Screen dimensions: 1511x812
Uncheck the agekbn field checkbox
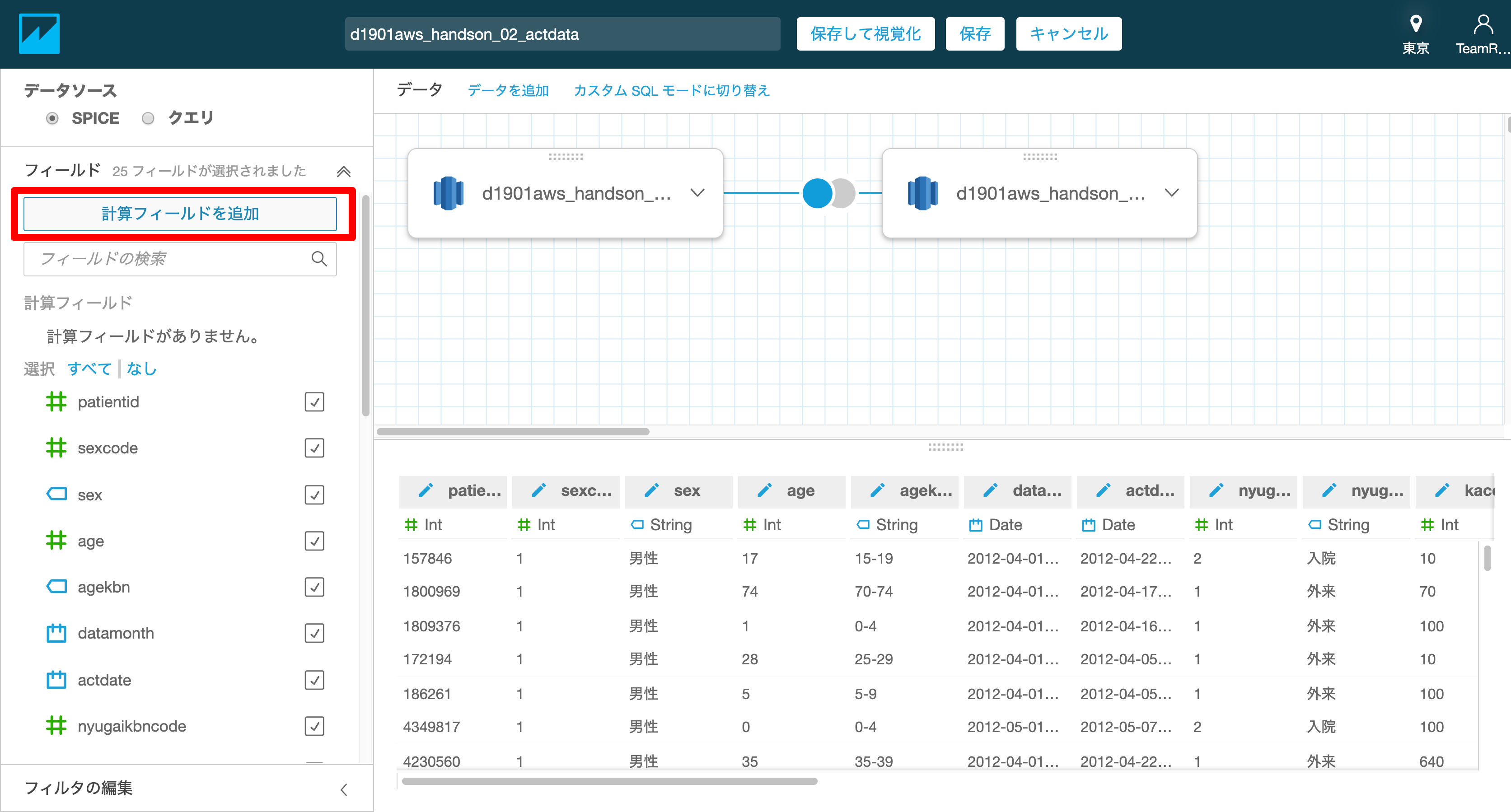(314, 587)
